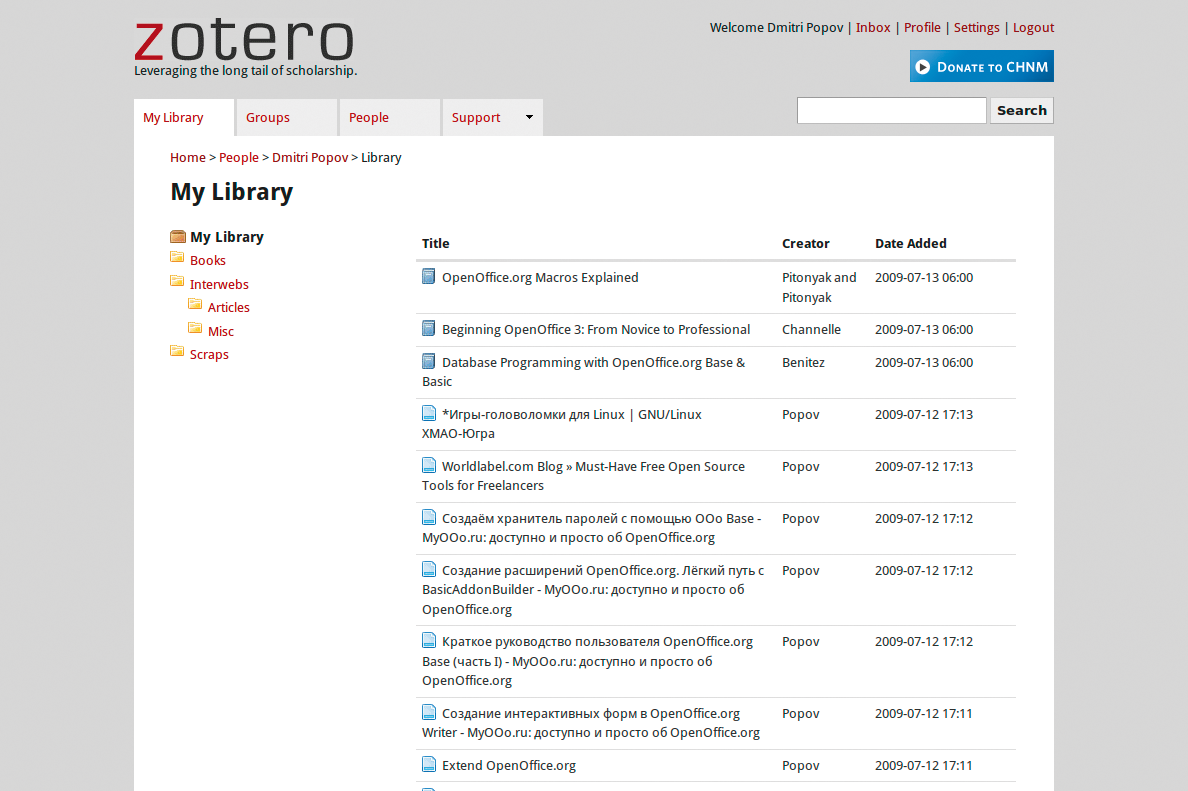Go to Dmitri Popov in the breadcrumb
Screen dimensions: 1188x791
(310, 158)
